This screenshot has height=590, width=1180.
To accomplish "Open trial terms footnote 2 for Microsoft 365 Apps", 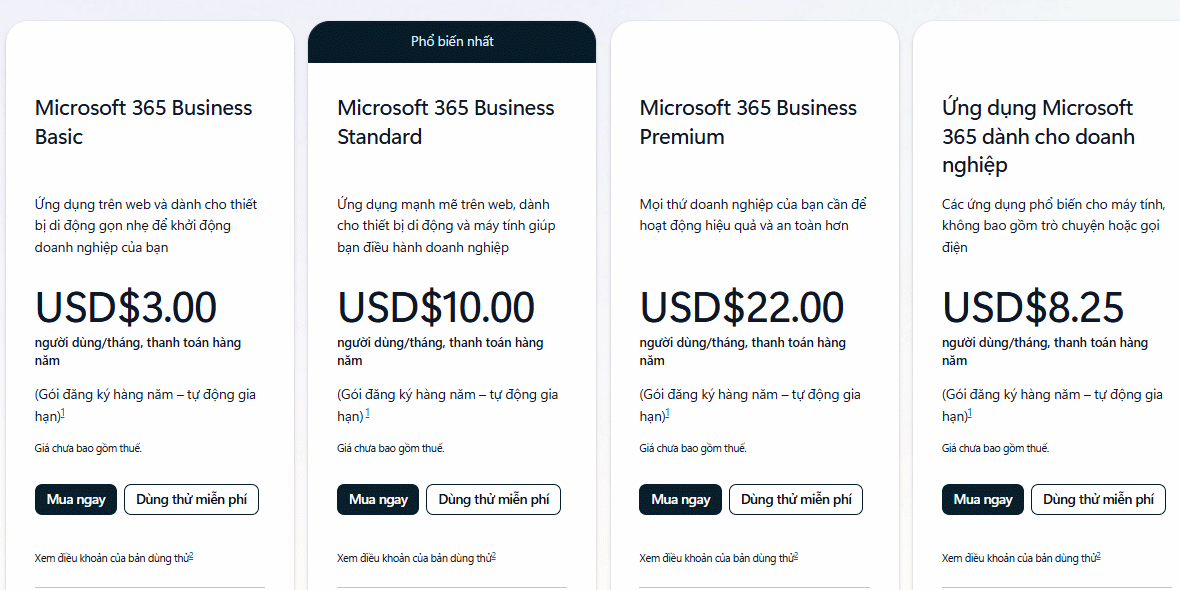I will pyautogui.click(x=1099, y=556).
